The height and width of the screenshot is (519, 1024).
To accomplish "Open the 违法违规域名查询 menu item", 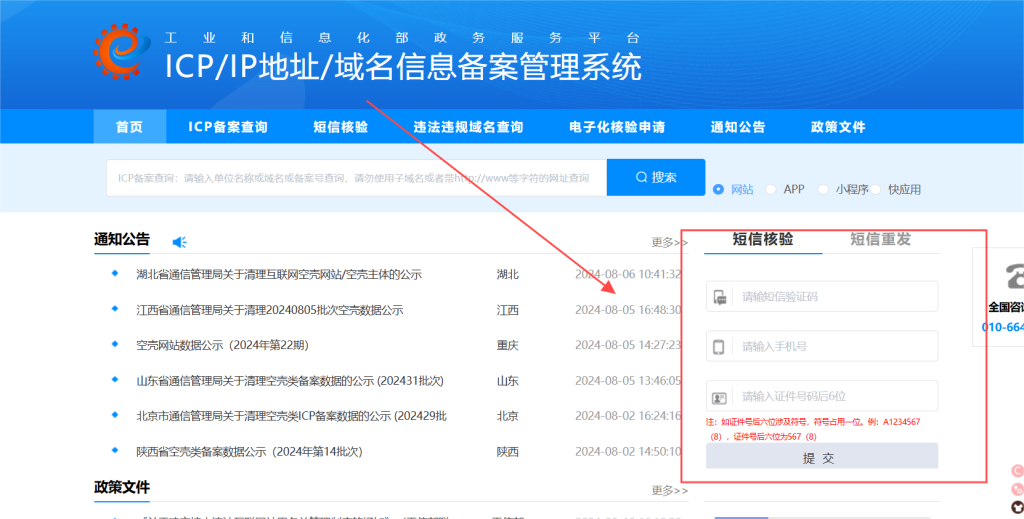I will (468, 127).
